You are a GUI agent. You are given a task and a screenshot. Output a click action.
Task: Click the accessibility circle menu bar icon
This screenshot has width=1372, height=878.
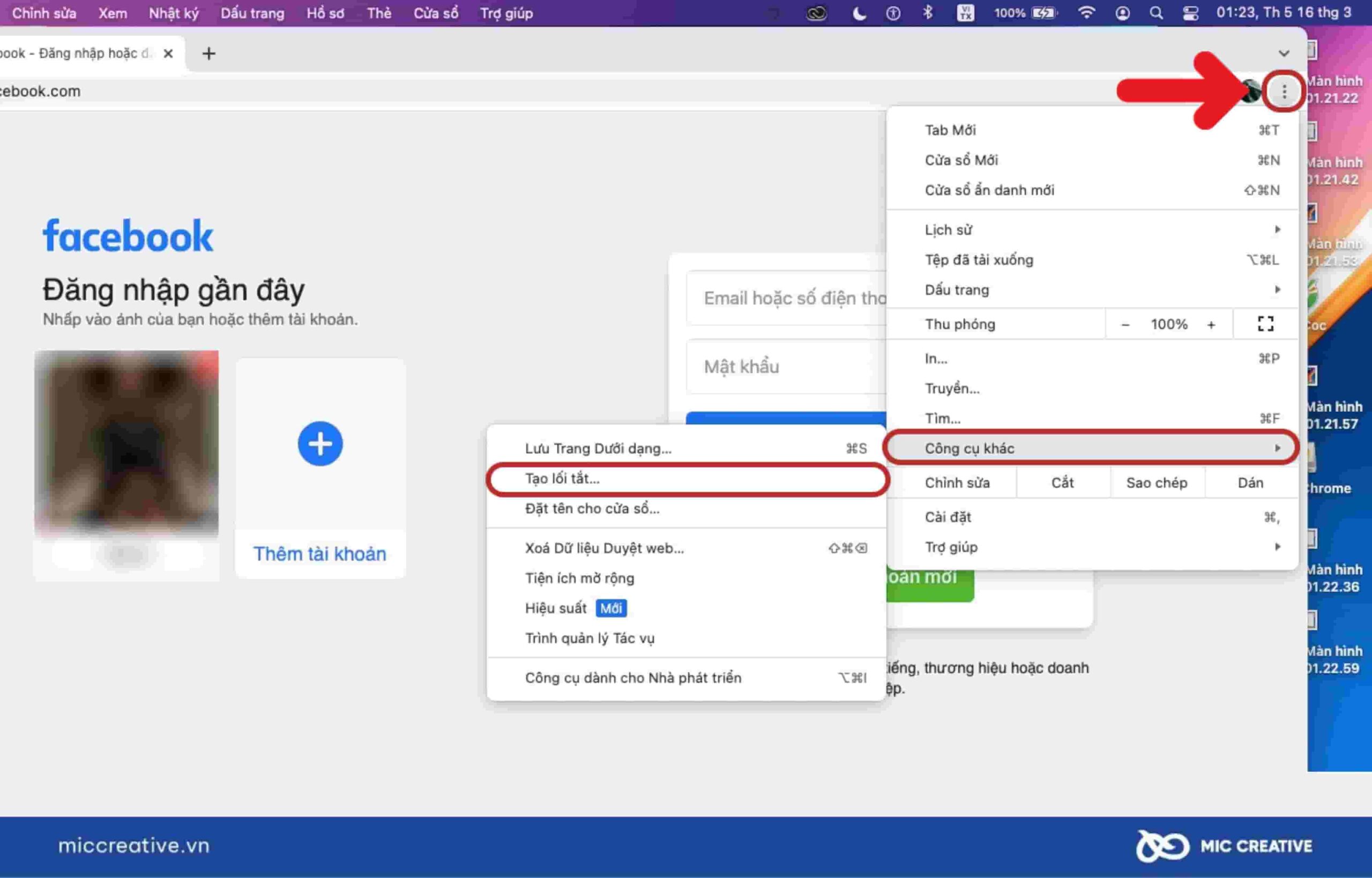893,12
